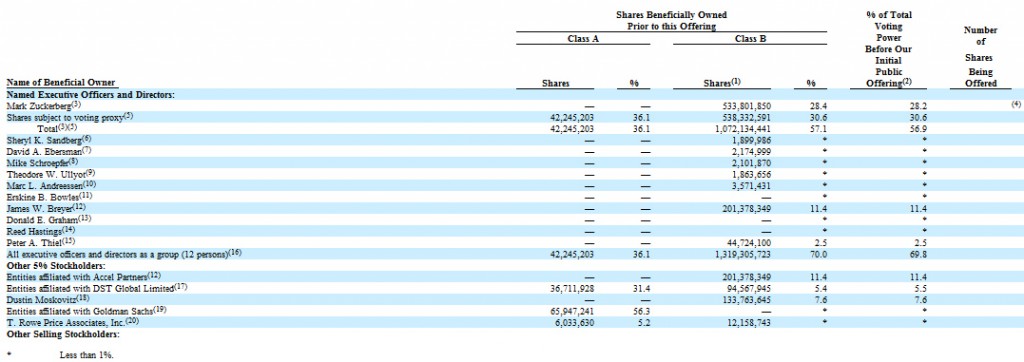
Task: Click the T. Rowe Price Associates, Inc. name
Action: 71,322
